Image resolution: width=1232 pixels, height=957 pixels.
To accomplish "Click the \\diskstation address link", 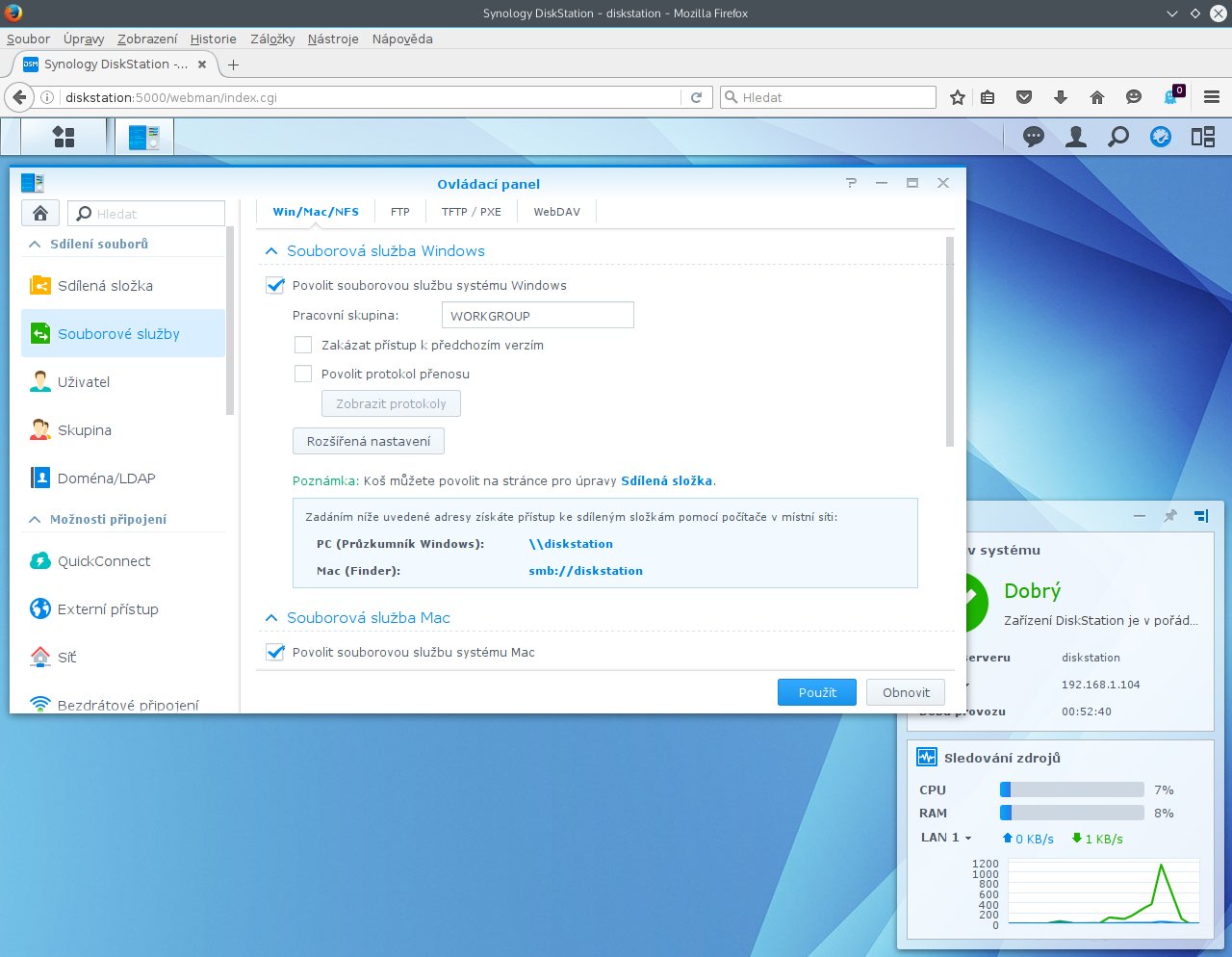I will click(x=571, y=544).
